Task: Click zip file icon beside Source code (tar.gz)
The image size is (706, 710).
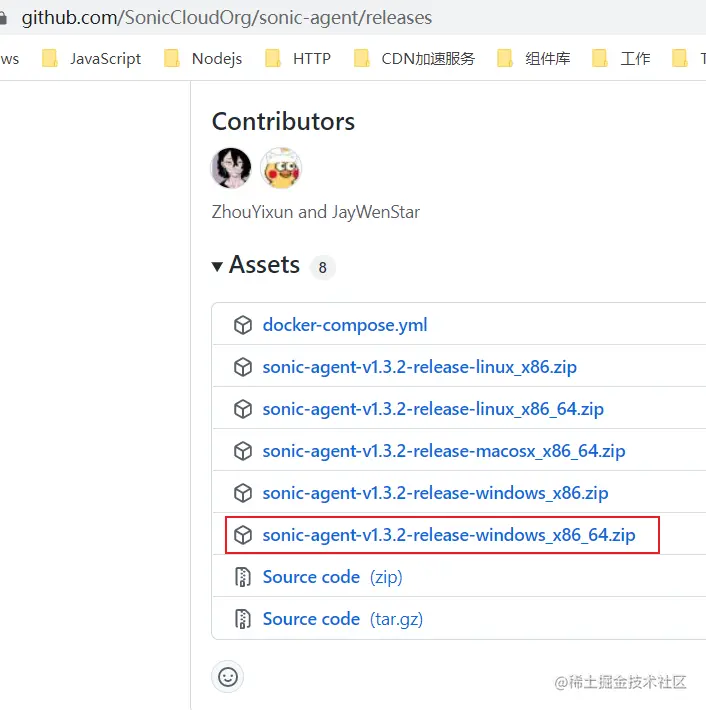Action: 243,619
